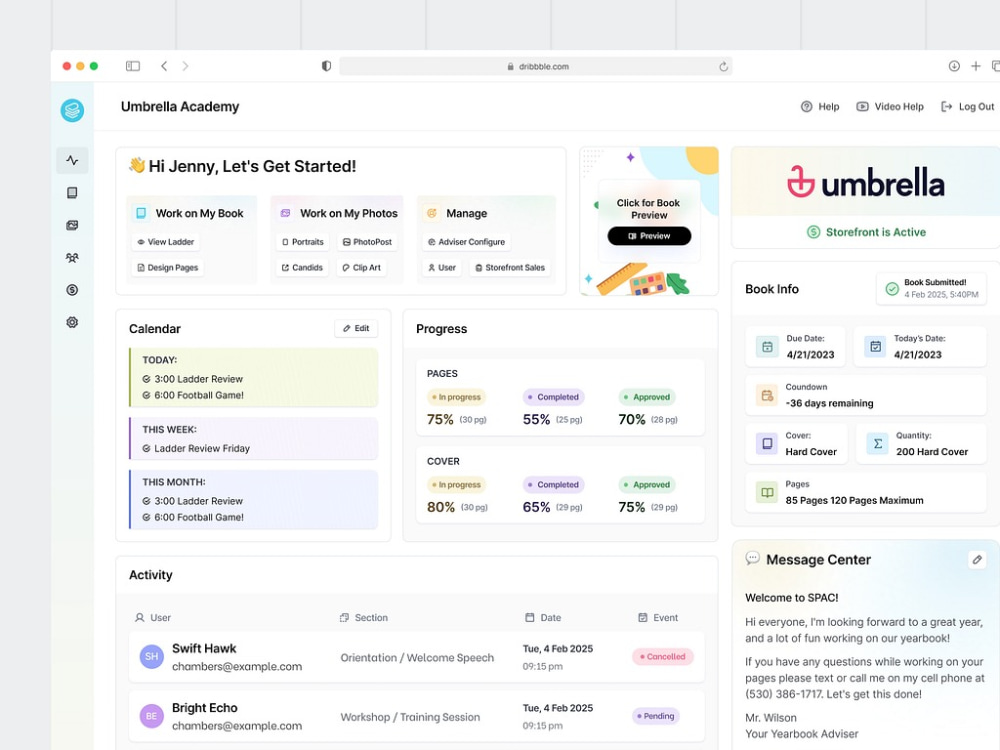
Task: Go forward with the browser forward arrow
Action: click(185, 66)
